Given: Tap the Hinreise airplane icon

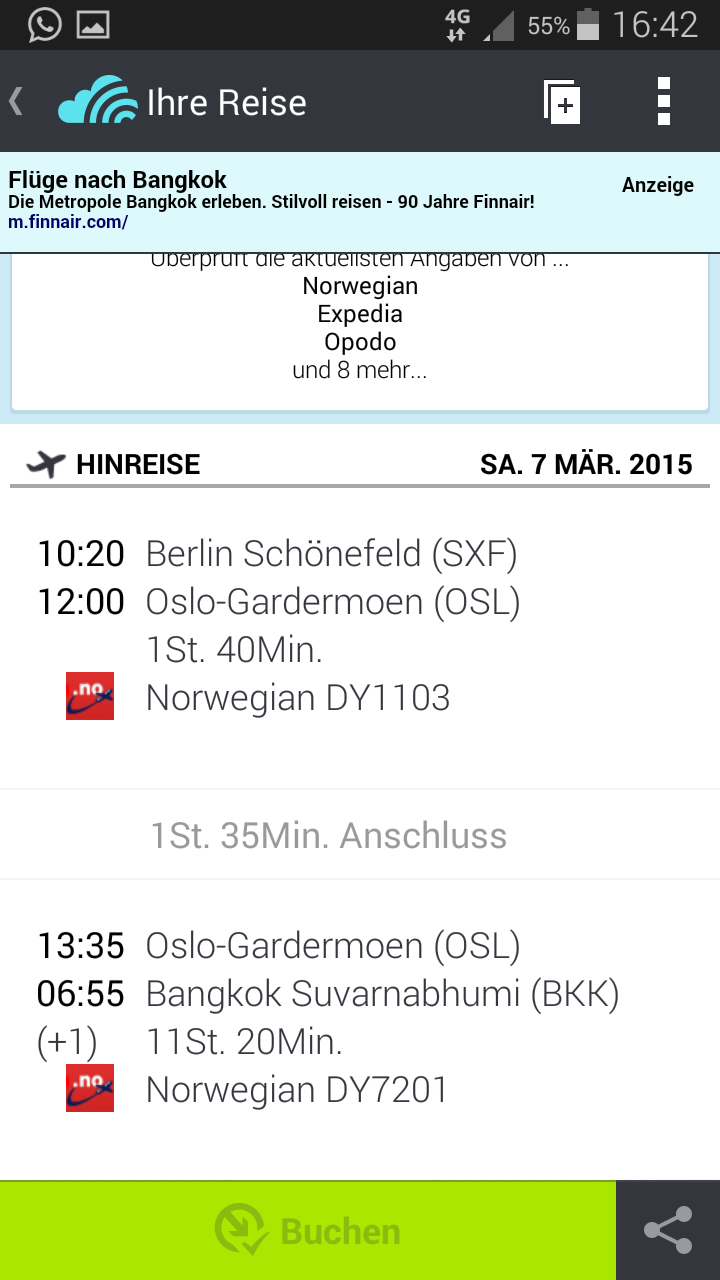Looking at the screenshot, I should [x=46, y=464].
